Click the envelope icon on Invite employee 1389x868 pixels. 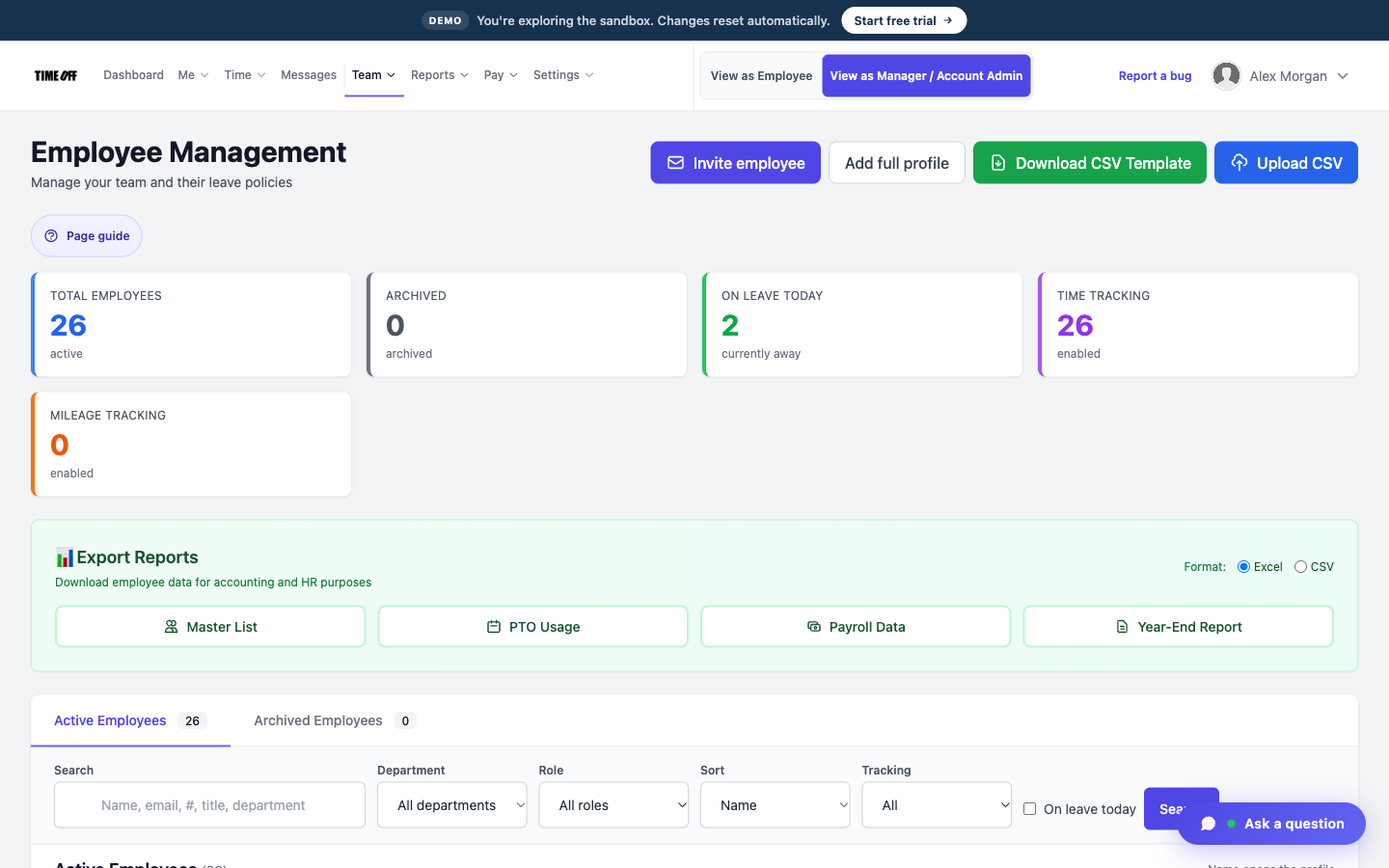[x=676, y=163]
